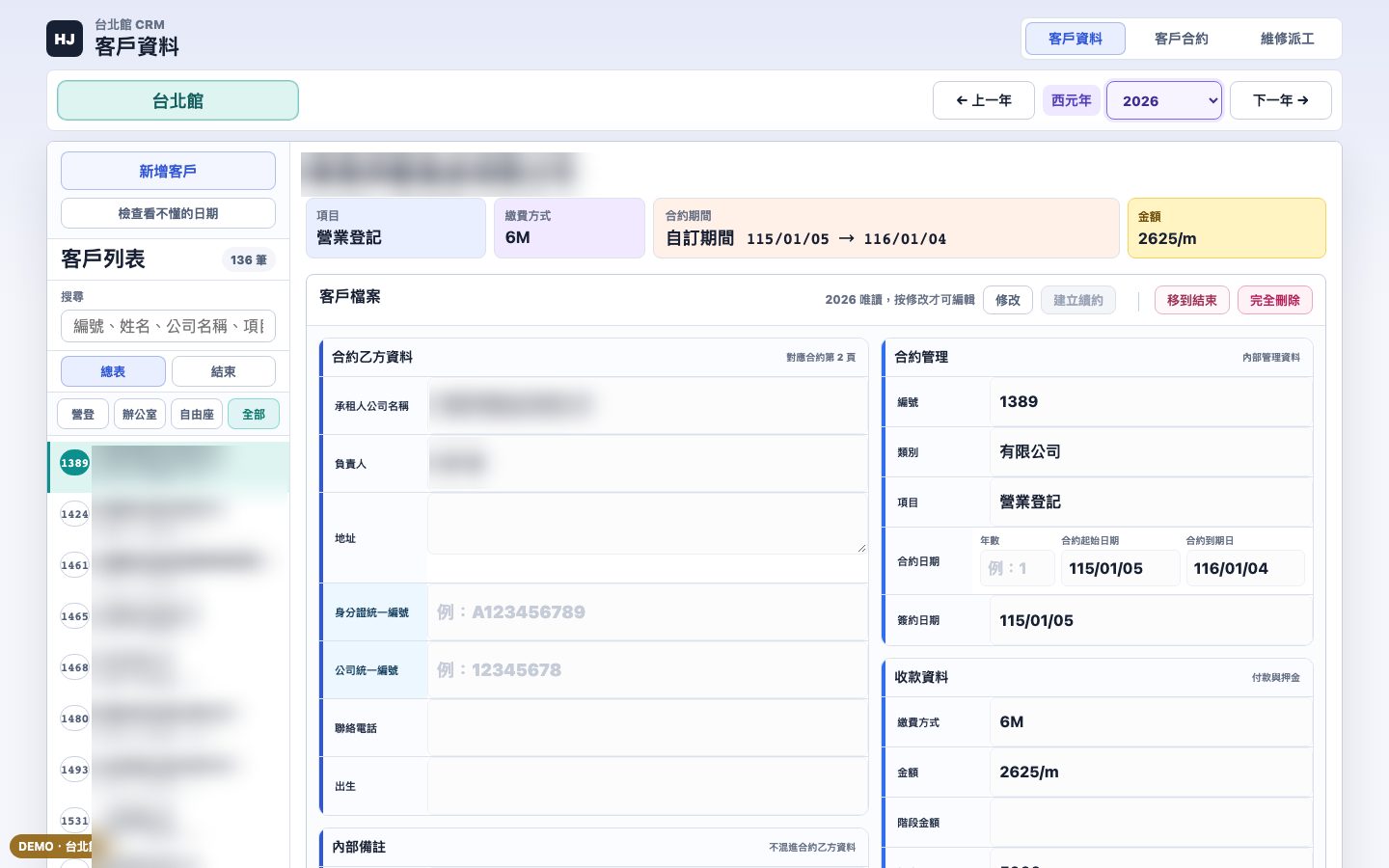Click into the 地址 text area
This screenshot has height=868, width=1389.
click(647, 524)
